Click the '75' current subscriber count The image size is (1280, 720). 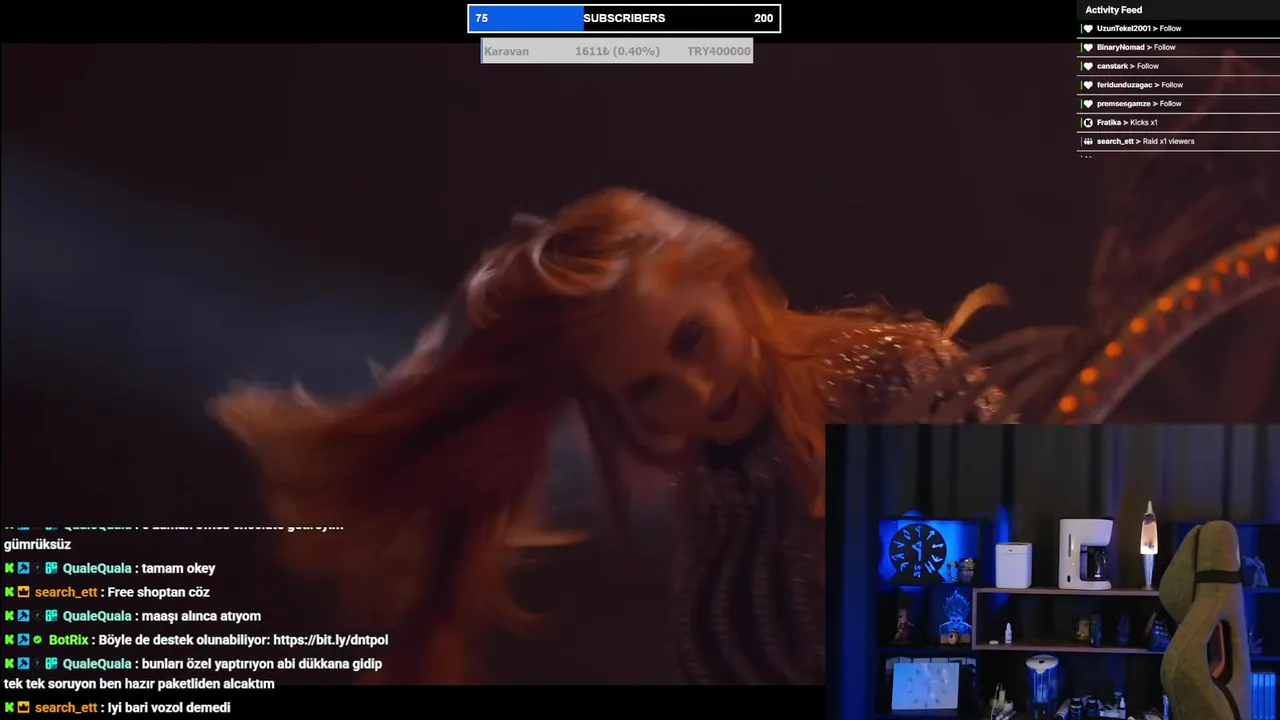(x=481, y=18)
